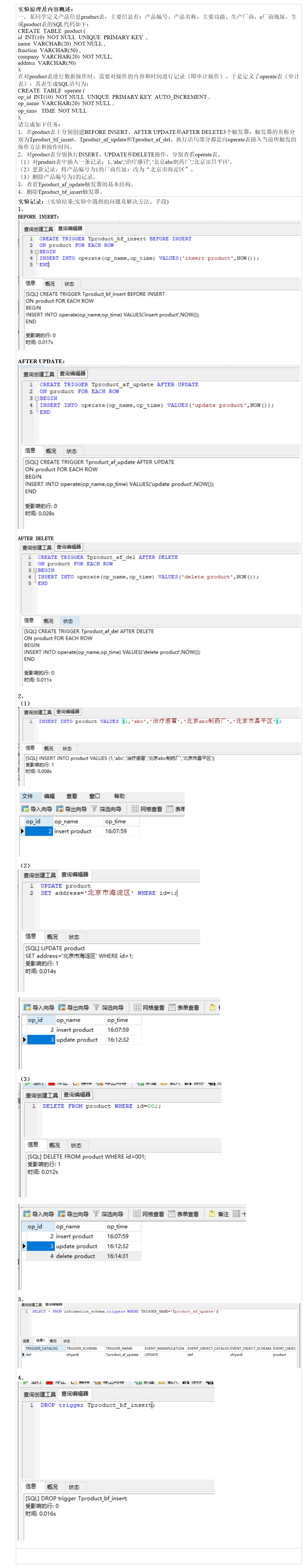Select 'update product' cell in the two-row grid
The width and height of the screenshot is (304, 1568).
(x=80, y=1040)
